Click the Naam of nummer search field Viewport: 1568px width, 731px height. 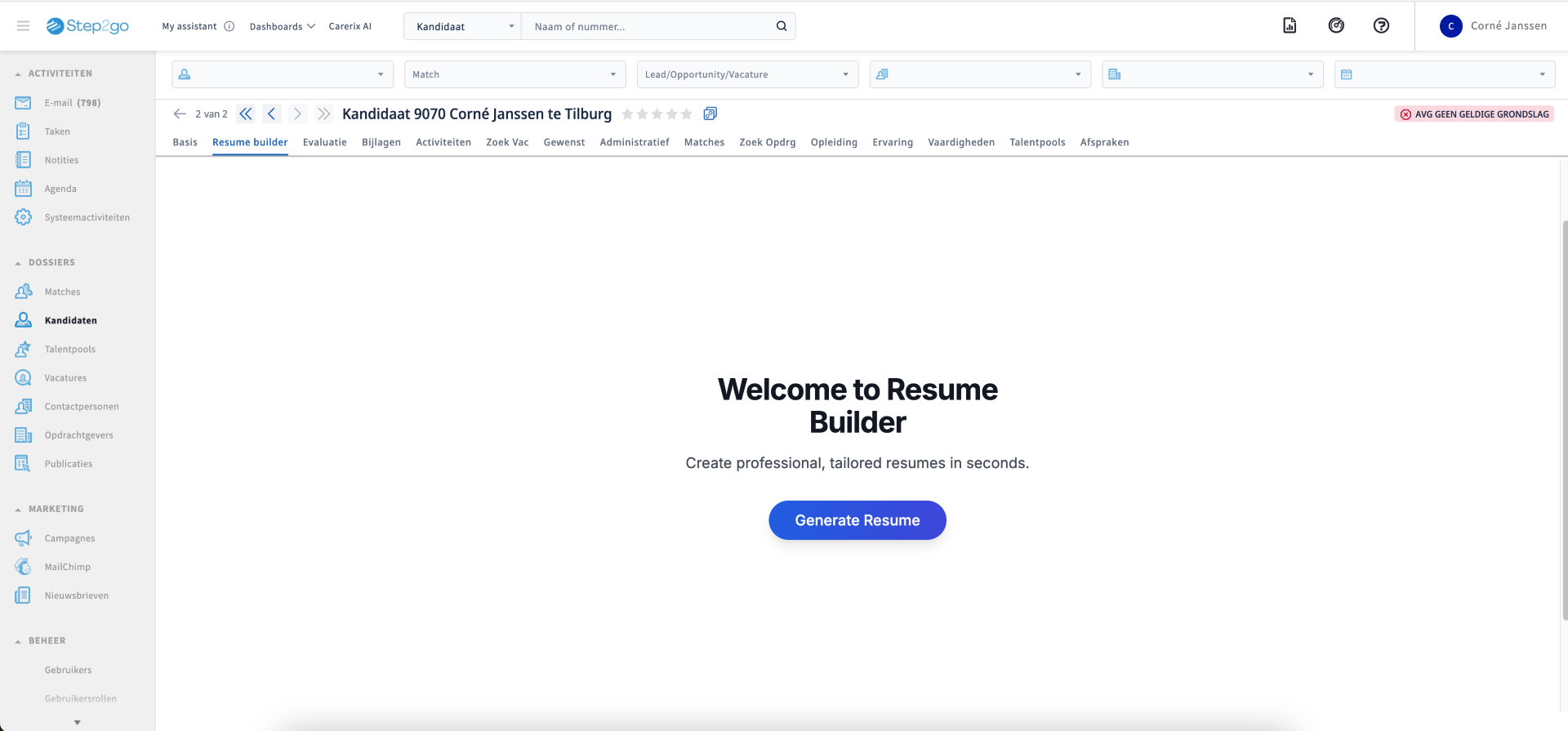649,27
